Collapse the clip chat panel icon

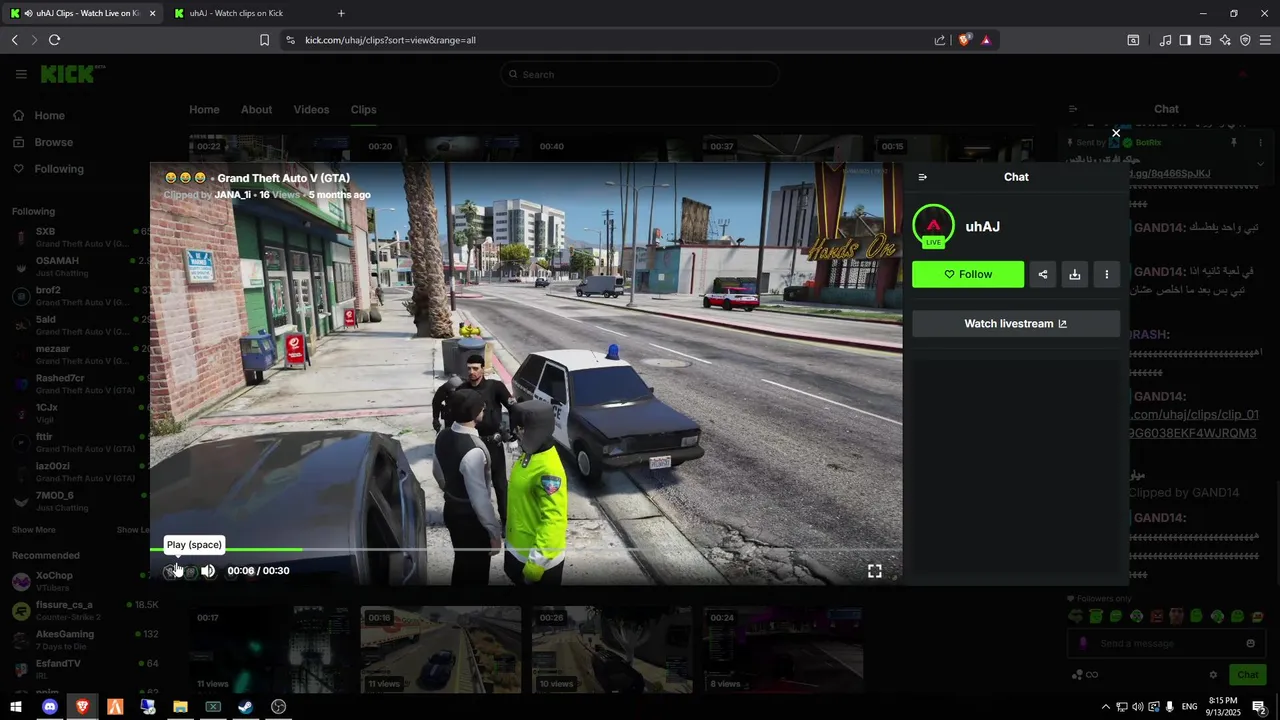coord(922,177)
